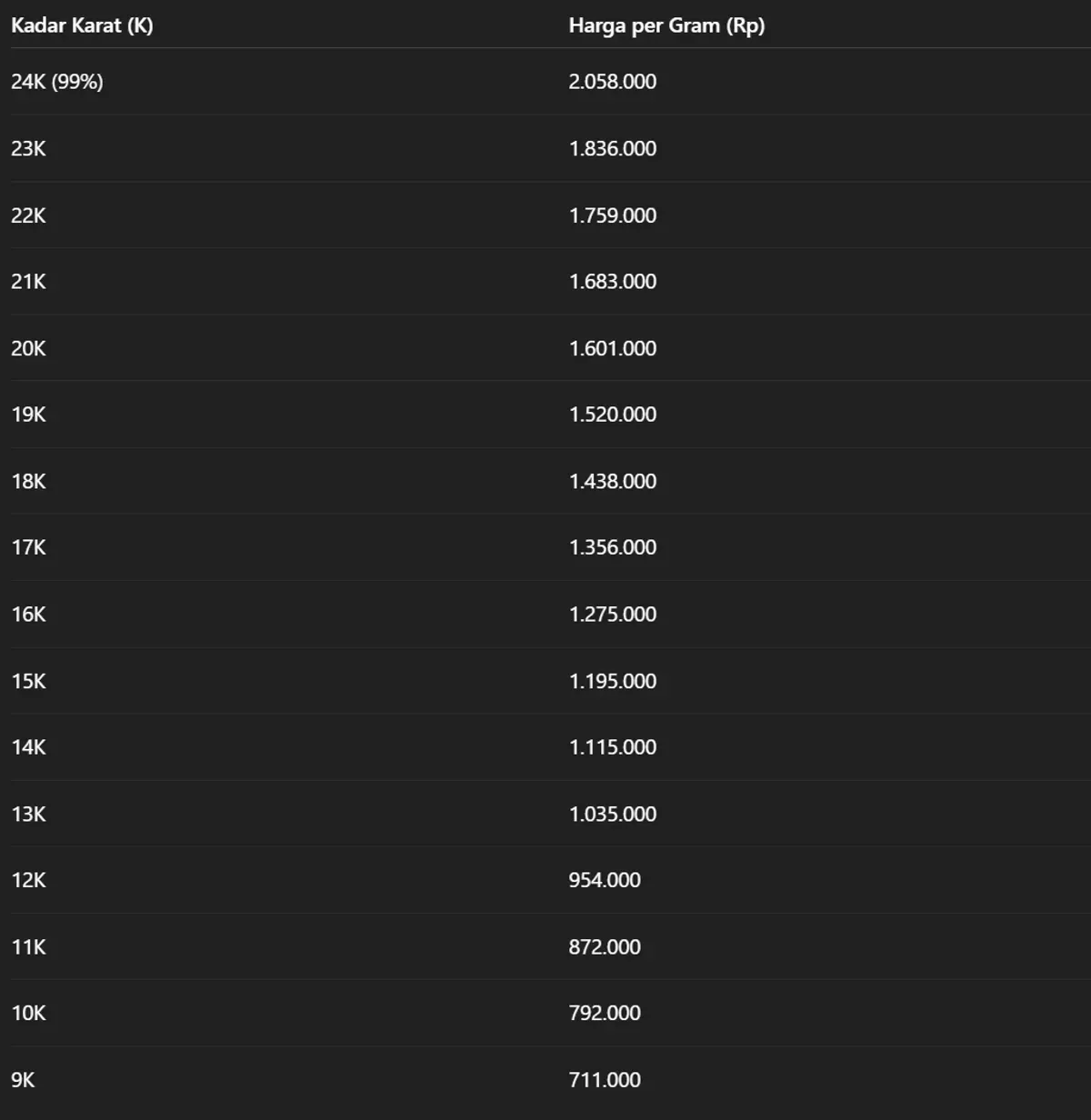Click the 1.356.000 price for 17K

(613, 547)
